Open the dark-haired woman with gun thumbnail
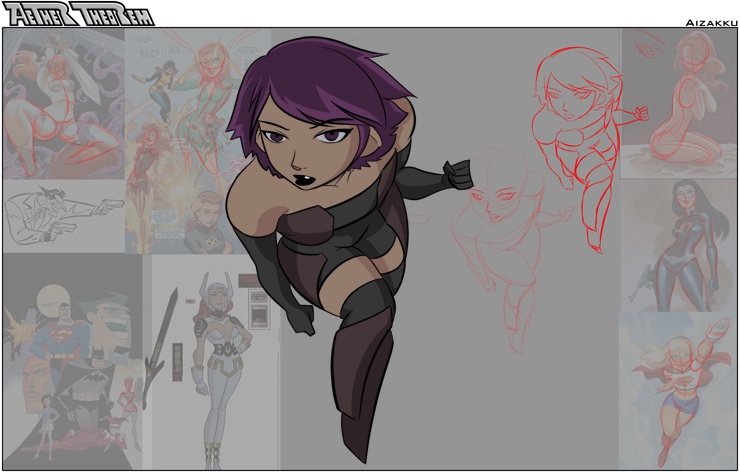 coord(680,245)
